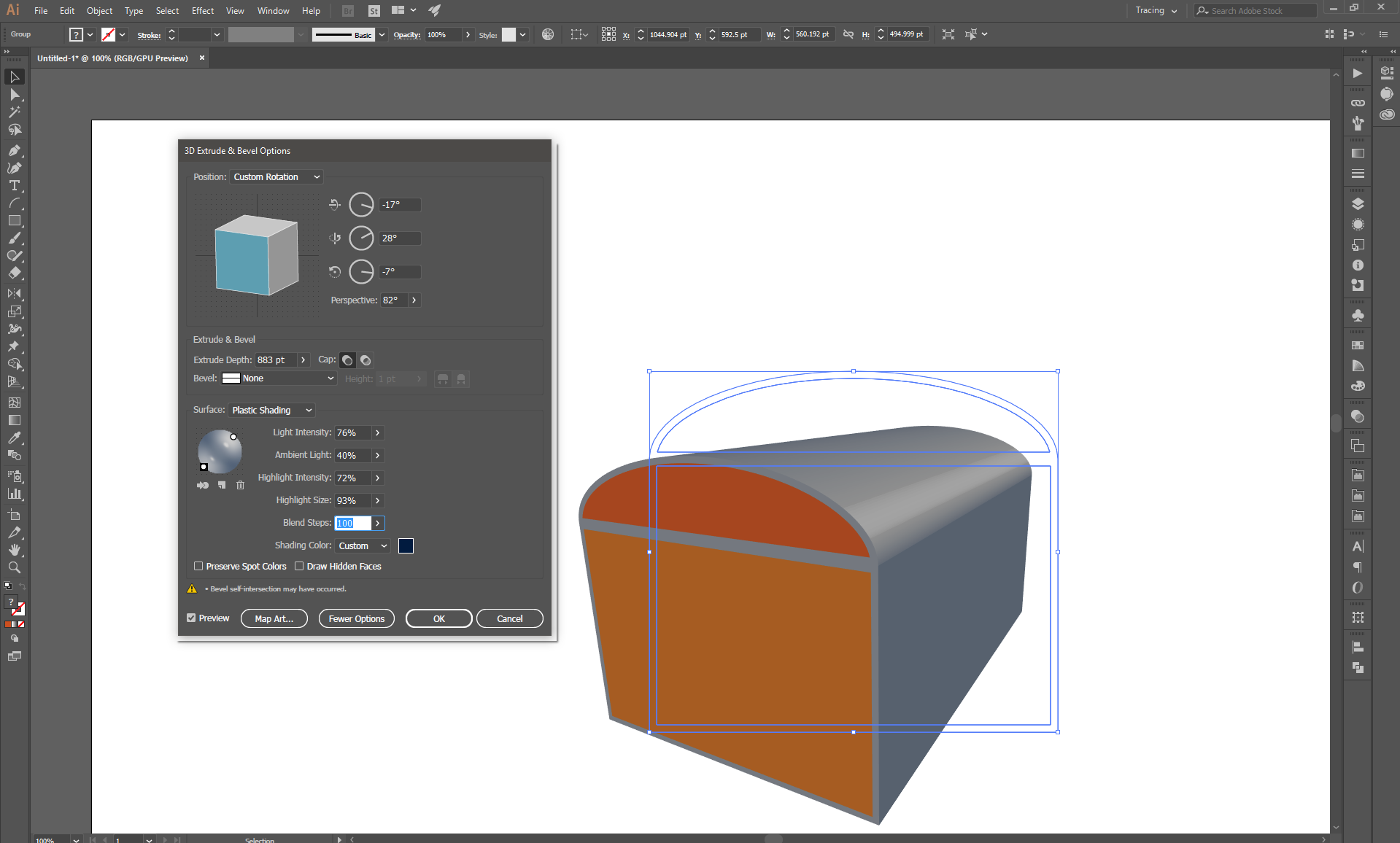Viewport: 1400px width, 843px height.
Task: Open the Shading Color Custom dropdown
Action: coord(363,546)
